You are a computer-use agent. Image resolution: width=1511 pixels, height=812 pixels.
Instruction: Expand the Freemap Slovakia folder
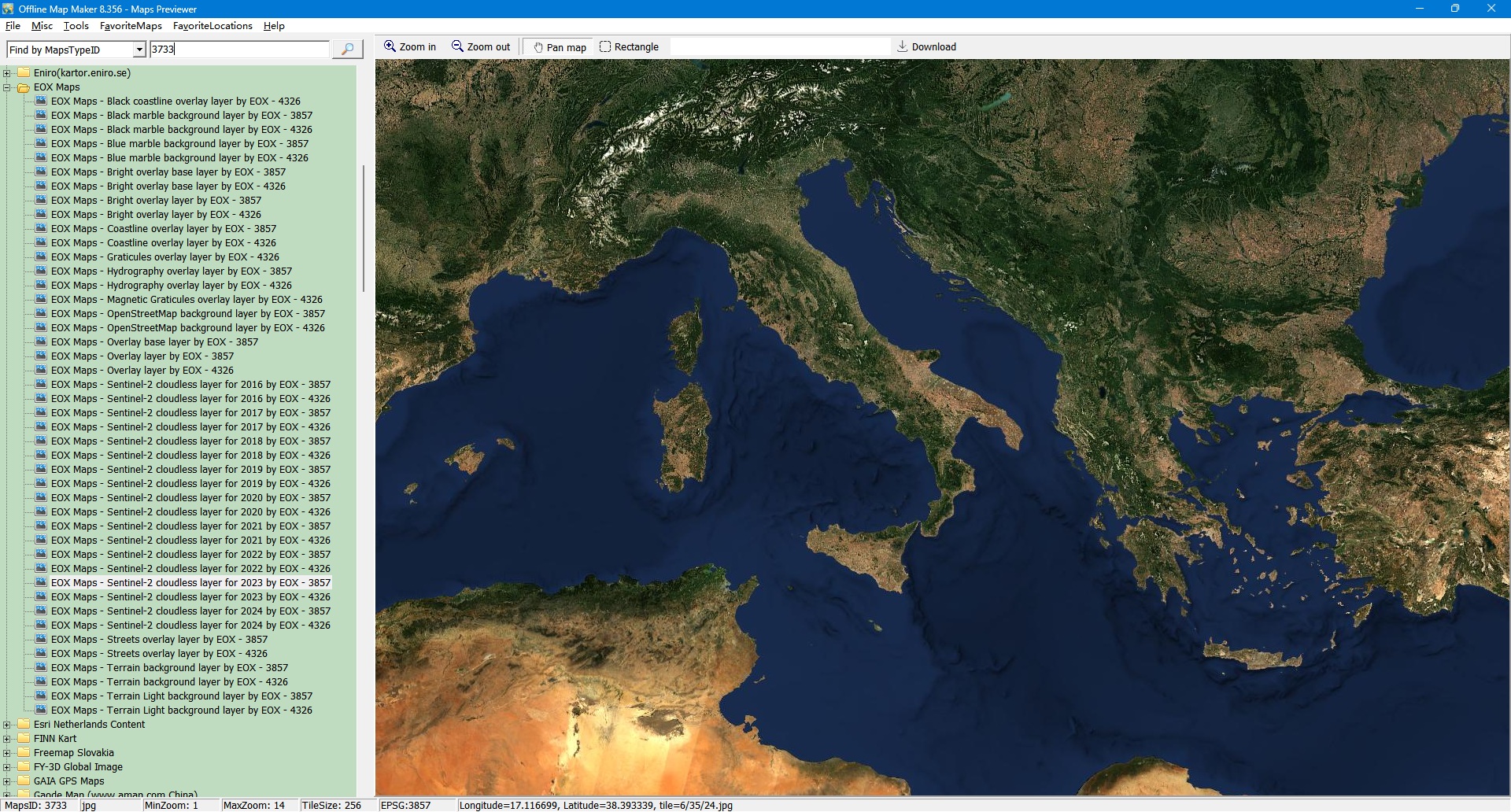tap(7, 753)
